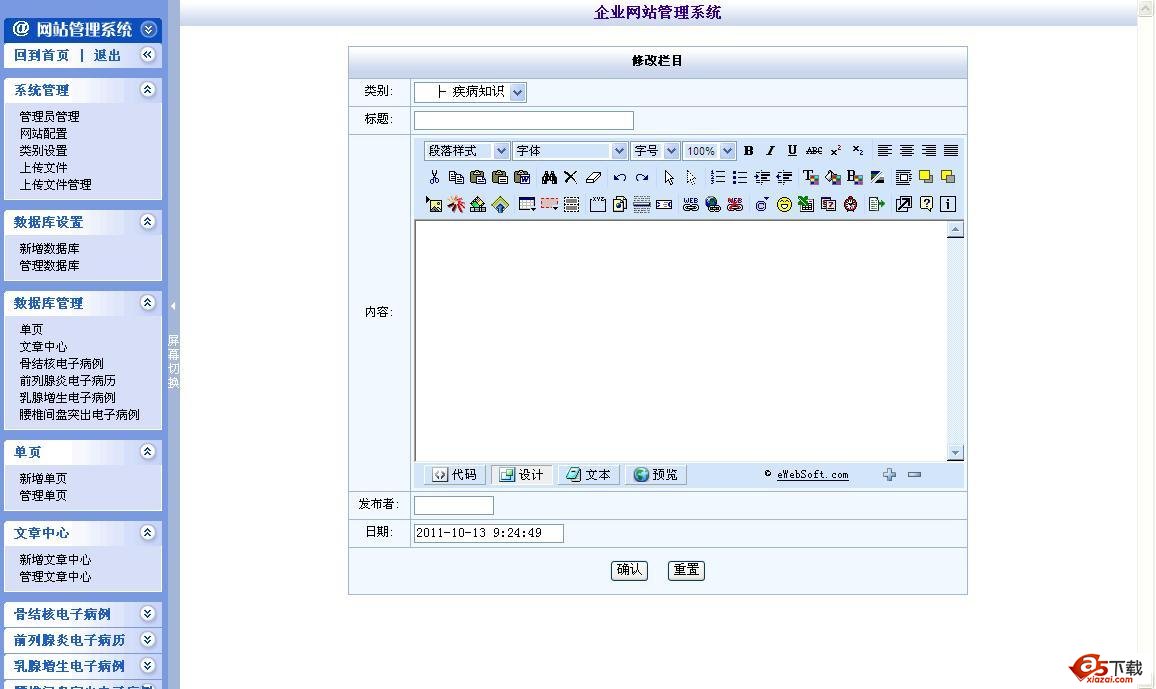Viewport: 1156px width, 689px height.
Task: Click the scissors cut icon
Action: tap(434, 177)
